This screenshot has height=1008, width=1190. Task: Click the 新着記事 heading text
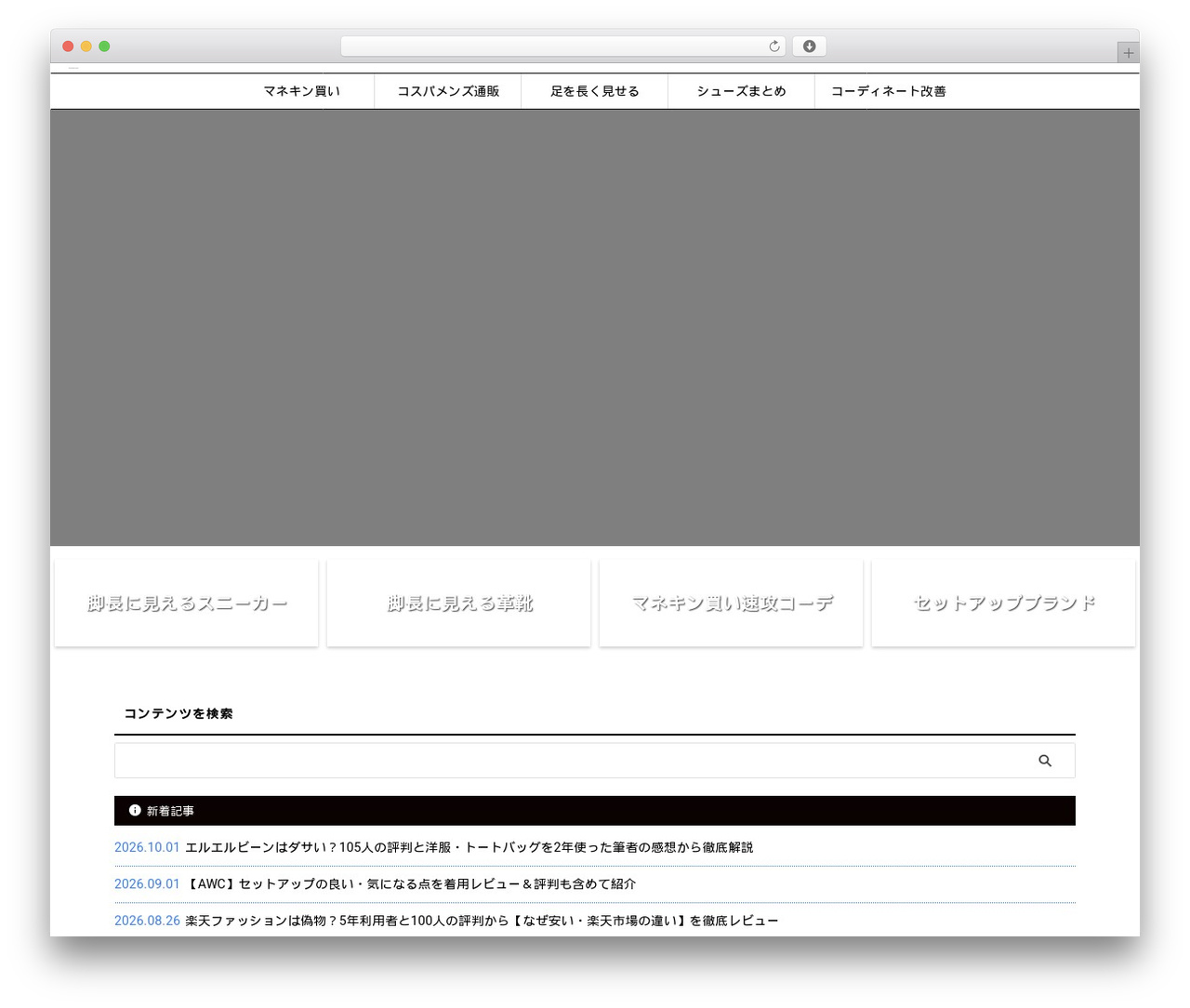(x=170, y=811)
